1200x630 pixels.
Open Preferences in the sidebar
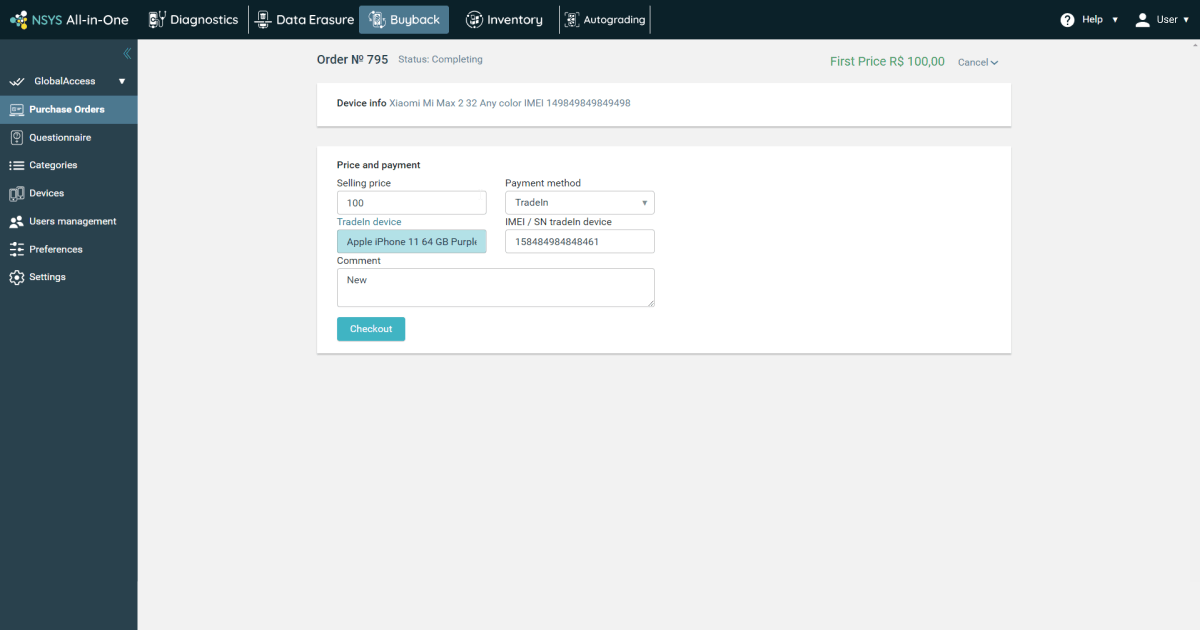69,250
